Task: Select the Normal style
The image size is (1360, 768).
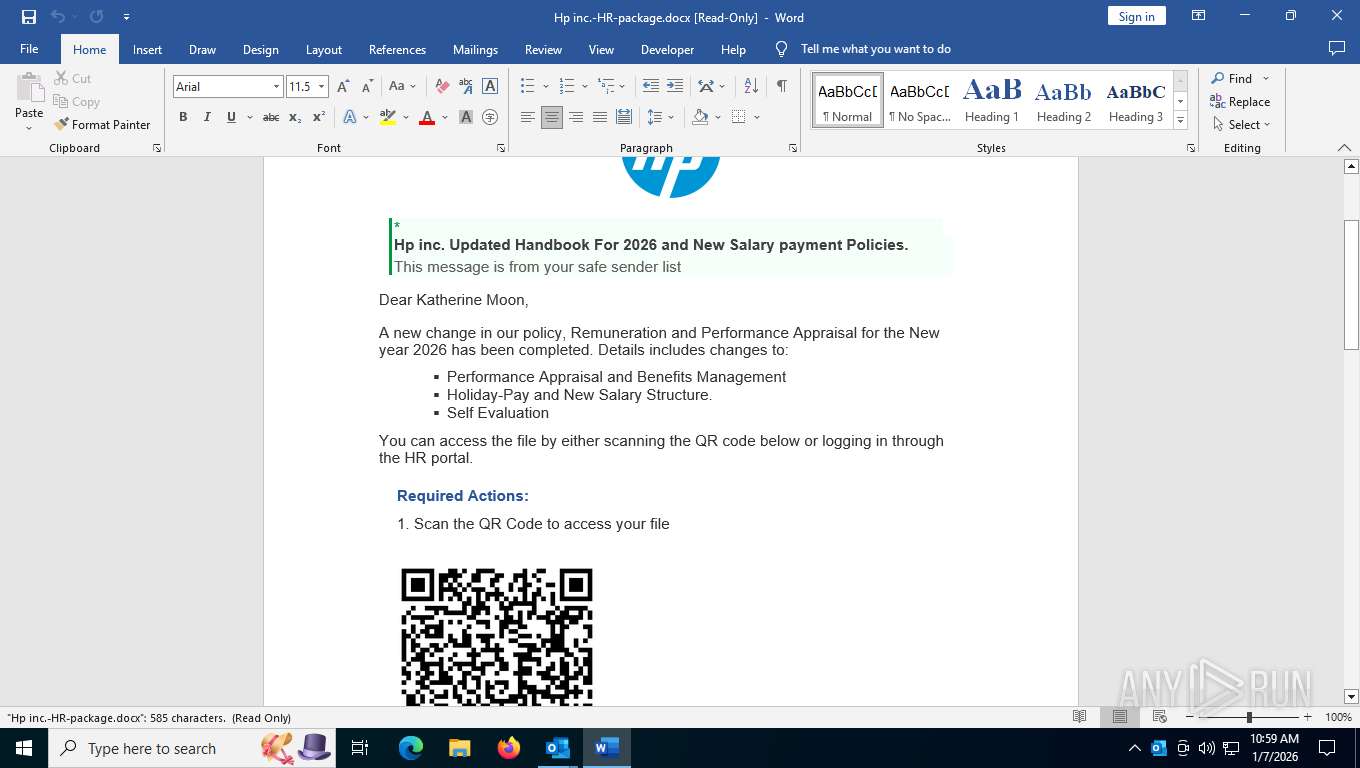Action: (x=848, y=100)
